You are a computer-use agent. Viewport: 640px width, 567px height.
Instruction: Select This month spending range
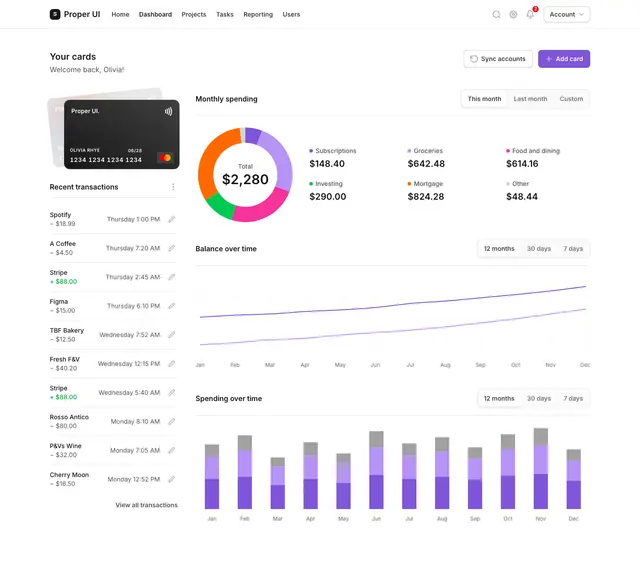[484, 99]
